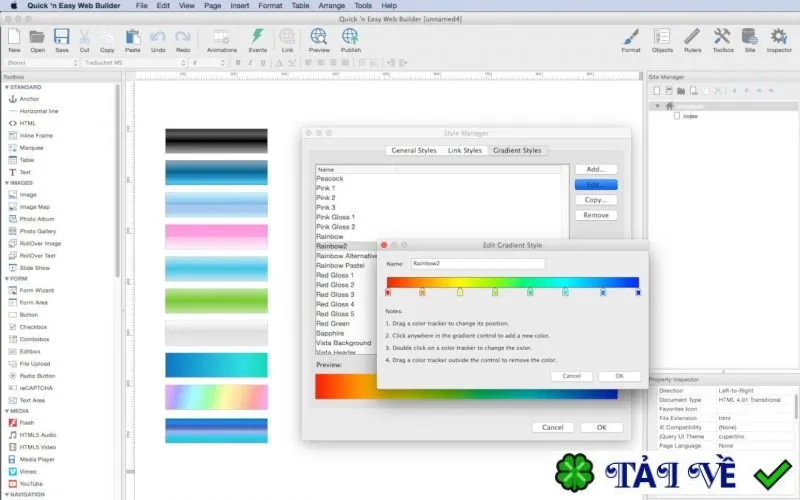Image resolution: width=800 pixels, height=500 pixels.
Task: Open the font family dropdown in format bar
Action: point(135,63)
